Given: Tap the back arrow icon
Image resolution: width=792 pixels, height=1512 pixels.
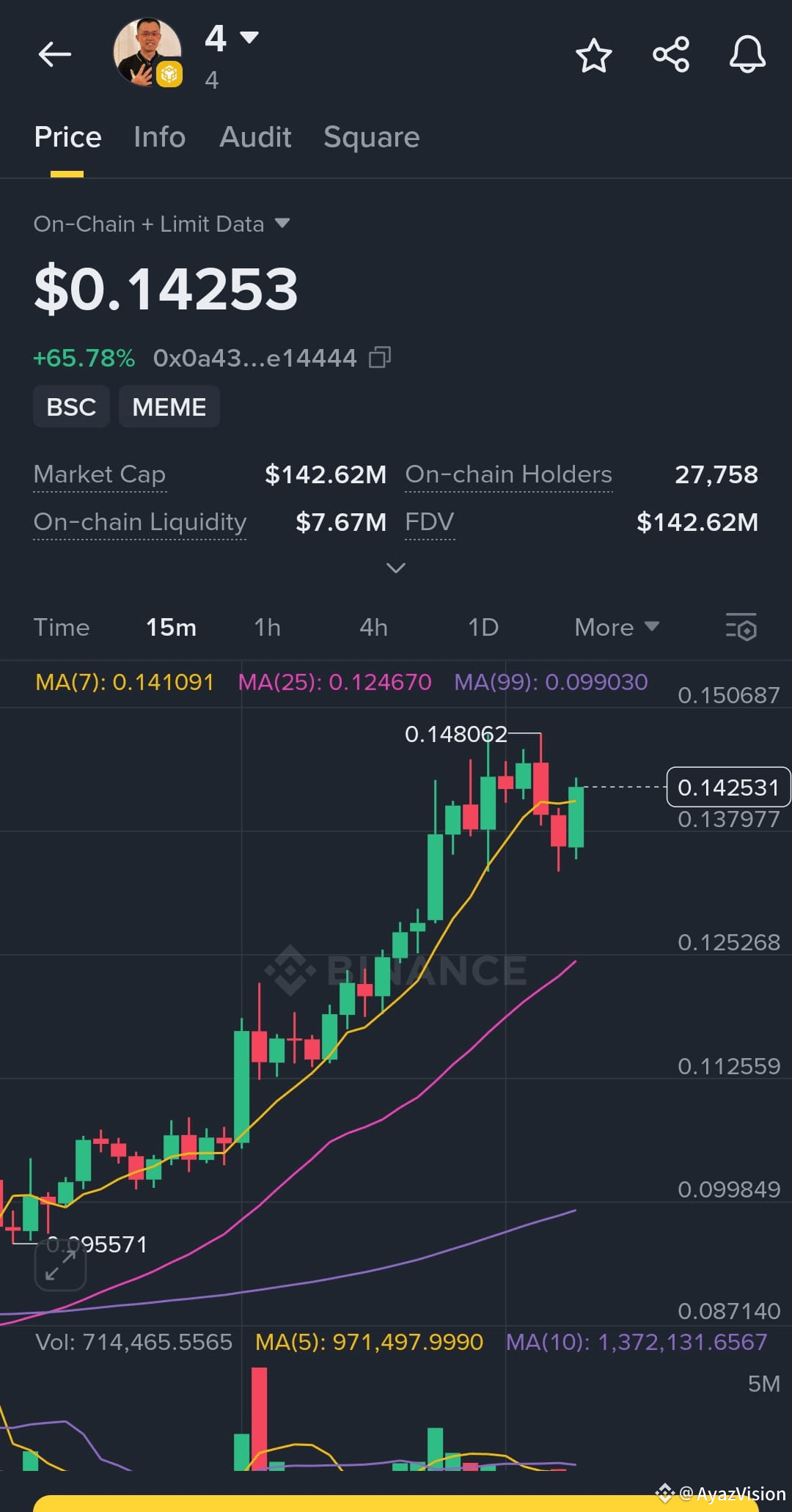Looking at the screenshot, I should pos(55,54).
